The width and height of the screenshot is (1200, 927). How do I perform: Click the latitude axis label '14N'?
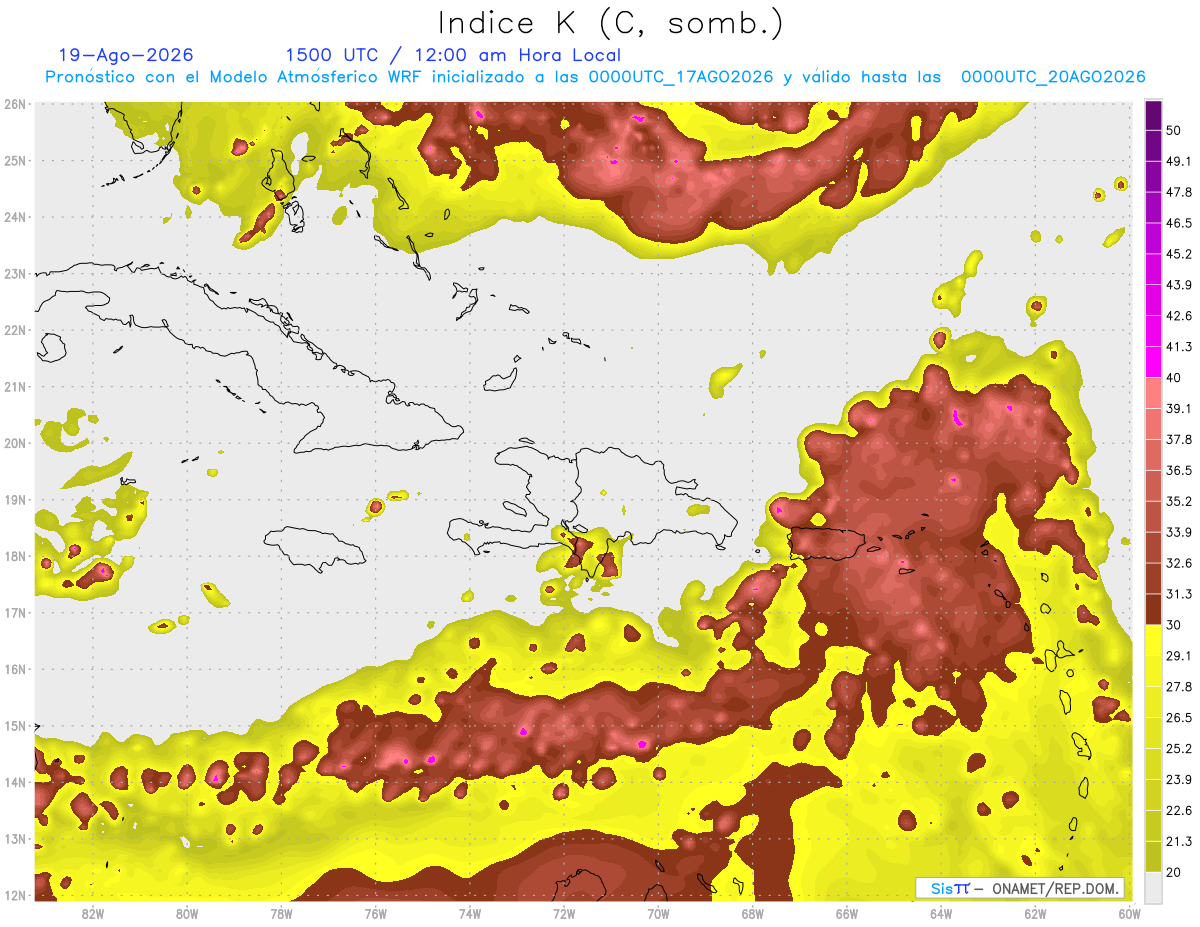[x=15, y=782]
